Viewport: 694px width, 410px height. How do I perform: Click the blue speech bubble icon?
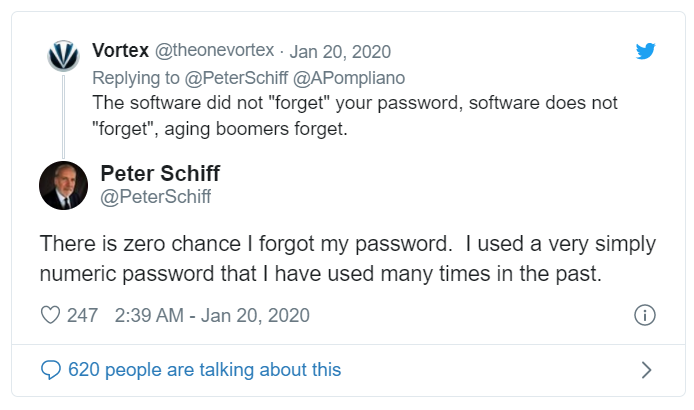[x=50, y=370]
